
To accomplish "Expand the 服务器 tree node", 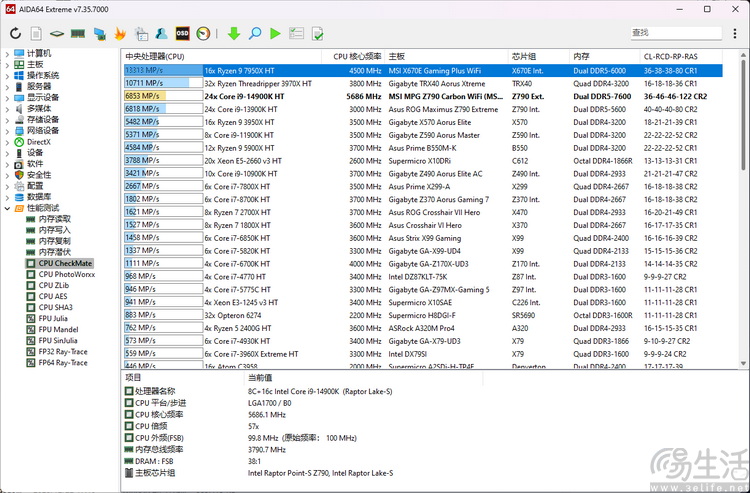I will [7, 87].
